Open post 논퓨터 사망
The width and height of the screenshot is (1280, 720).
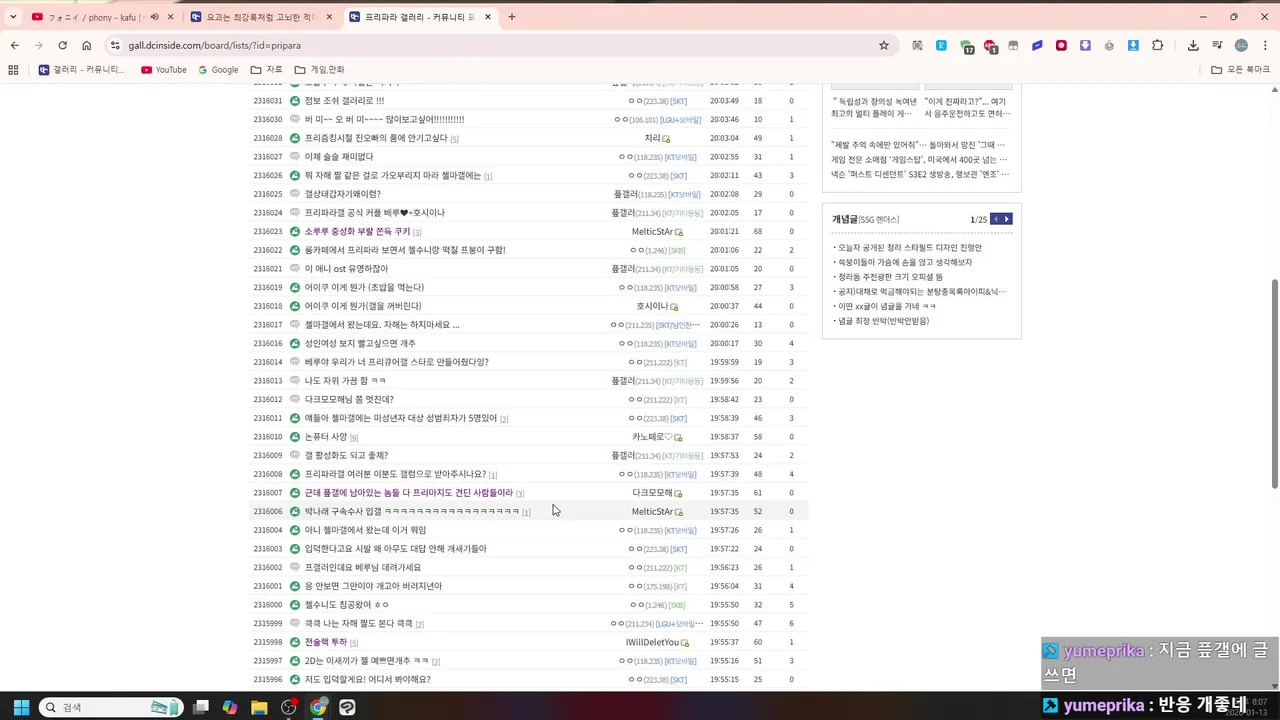tap(326, 437)
